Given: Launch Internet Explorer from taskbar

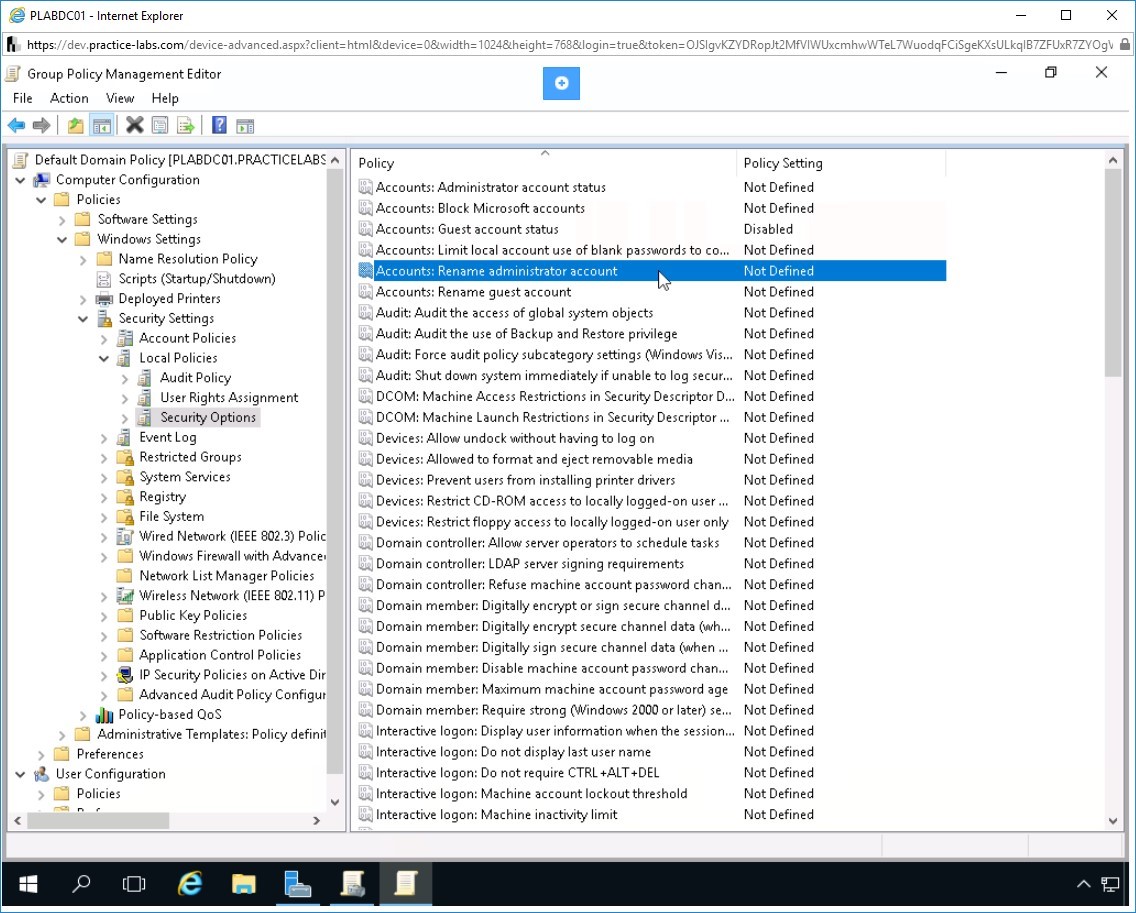Looking at the screenshot, I should tap(190, 883).
